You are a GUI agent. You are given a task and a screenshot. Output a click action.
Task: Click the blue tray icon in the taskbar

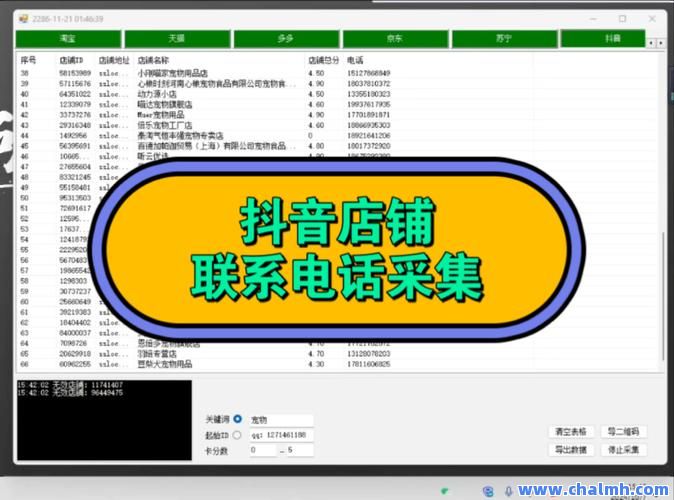coord(487,490)
